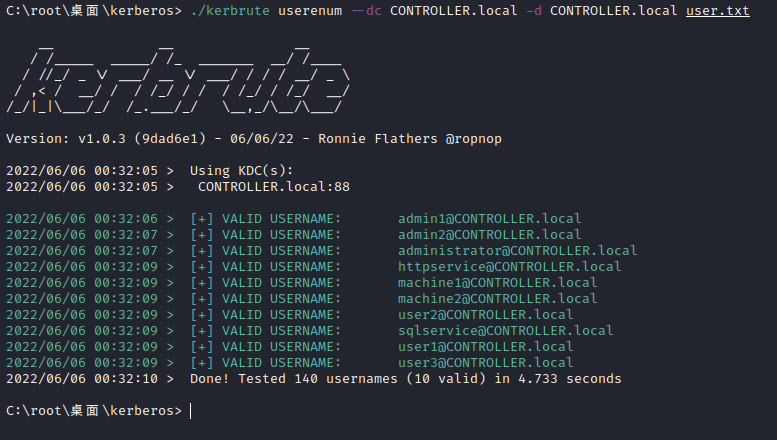Click the --dc flag in the command

(366, 10)
